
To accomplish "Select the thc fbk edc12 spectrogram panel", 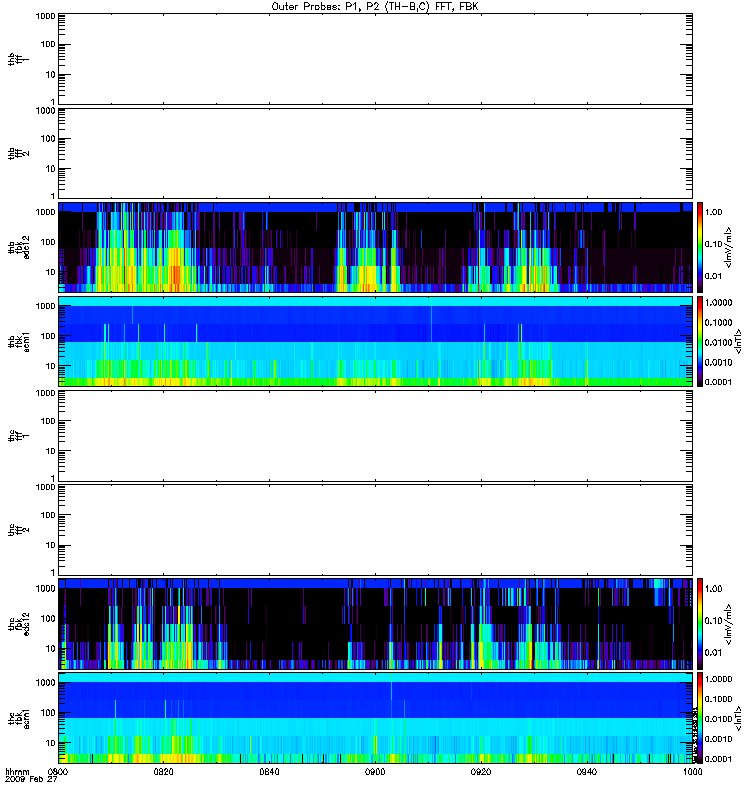I will coord(375,623).
